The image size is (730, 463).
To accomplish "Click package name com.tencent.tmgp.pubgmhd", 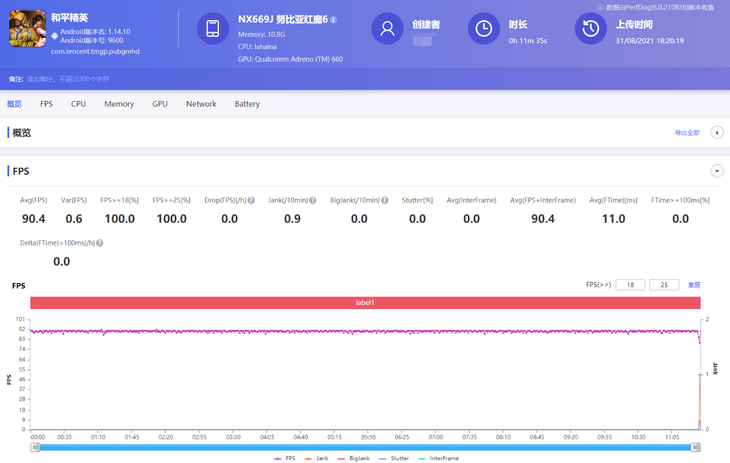I will tap(95, 51).
